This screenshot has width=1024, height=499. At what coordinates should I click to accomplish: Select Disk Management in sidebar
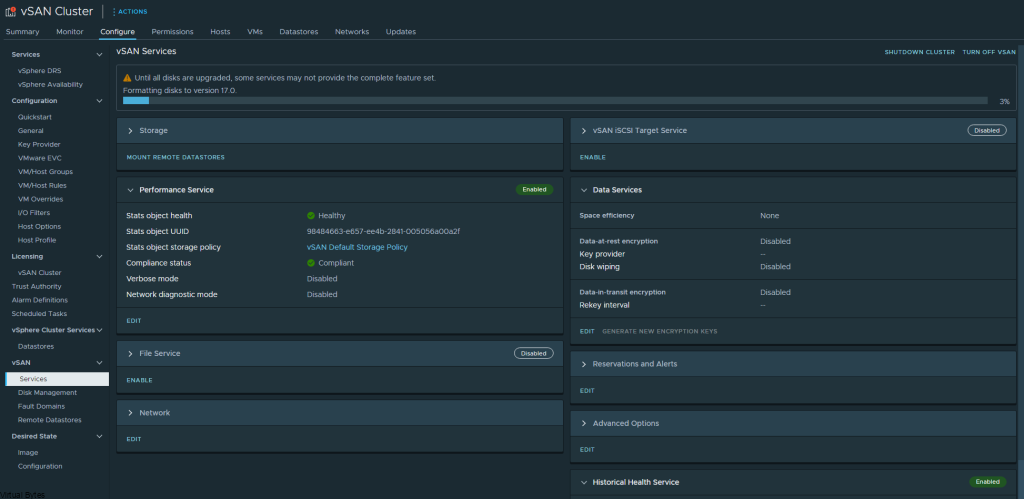[47, 393]
